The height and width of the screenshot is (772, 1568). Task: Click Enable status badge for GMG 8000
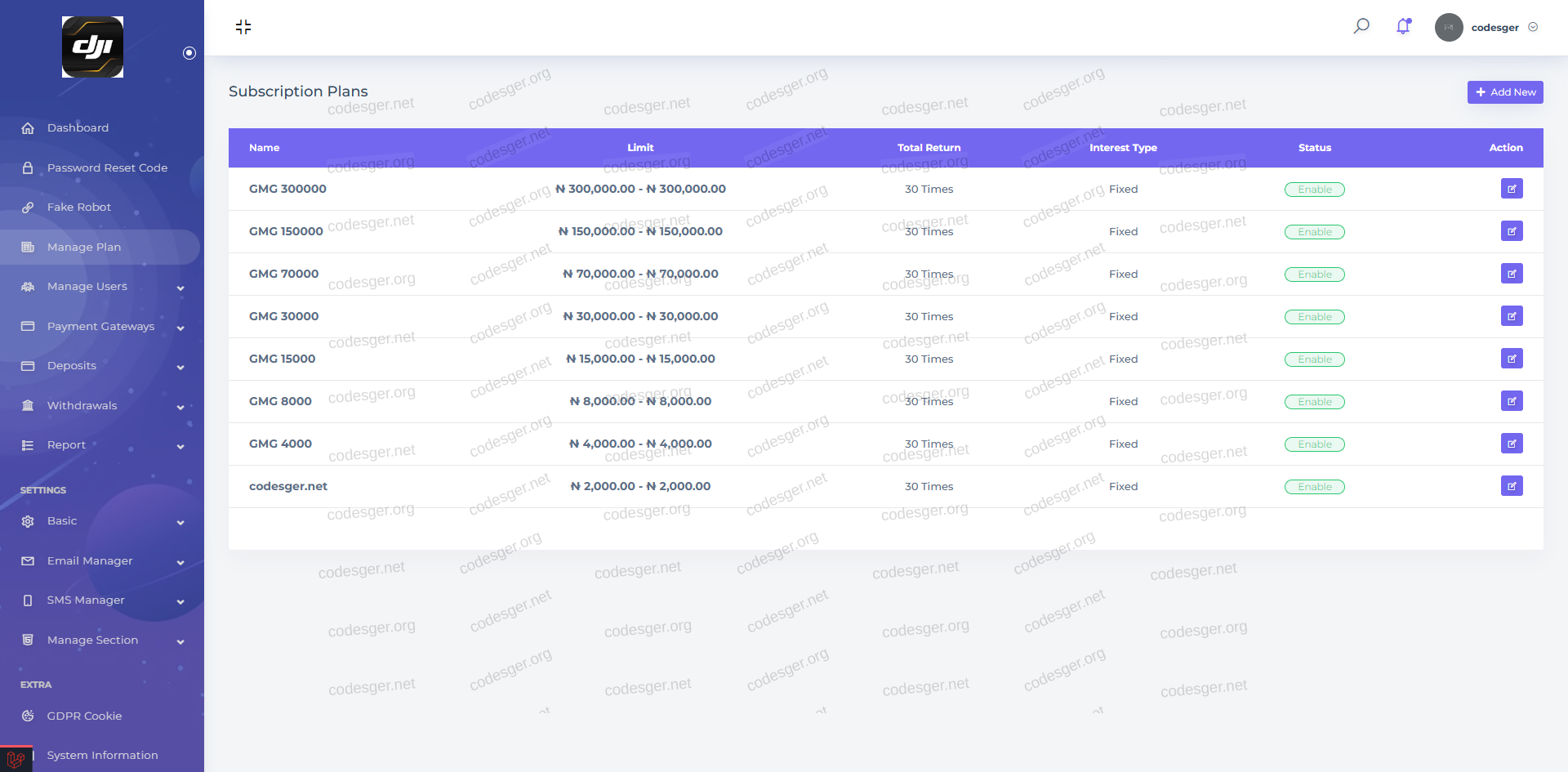coord(1314,402)
